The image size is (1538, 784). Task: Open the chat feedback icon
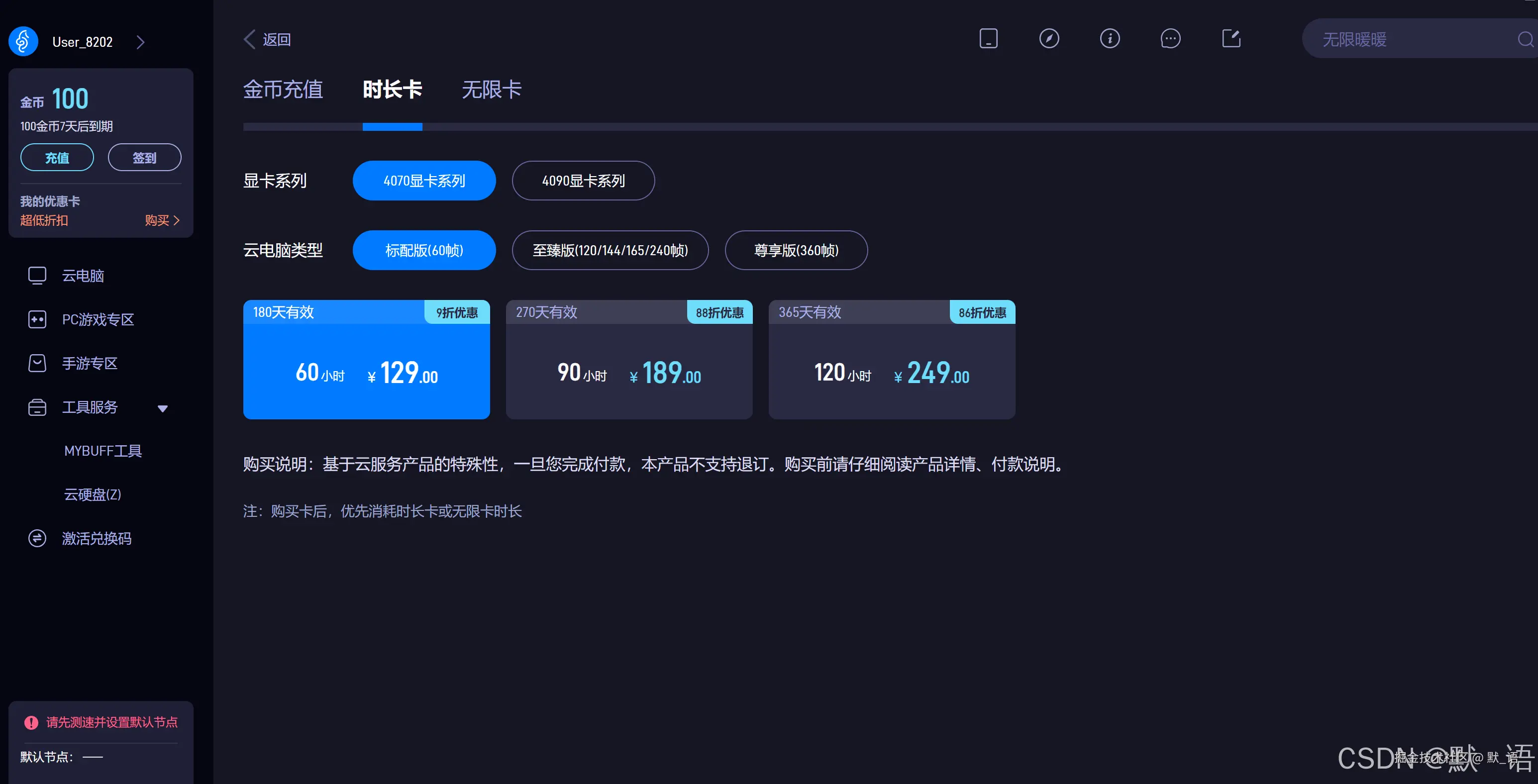[1170, 38]
